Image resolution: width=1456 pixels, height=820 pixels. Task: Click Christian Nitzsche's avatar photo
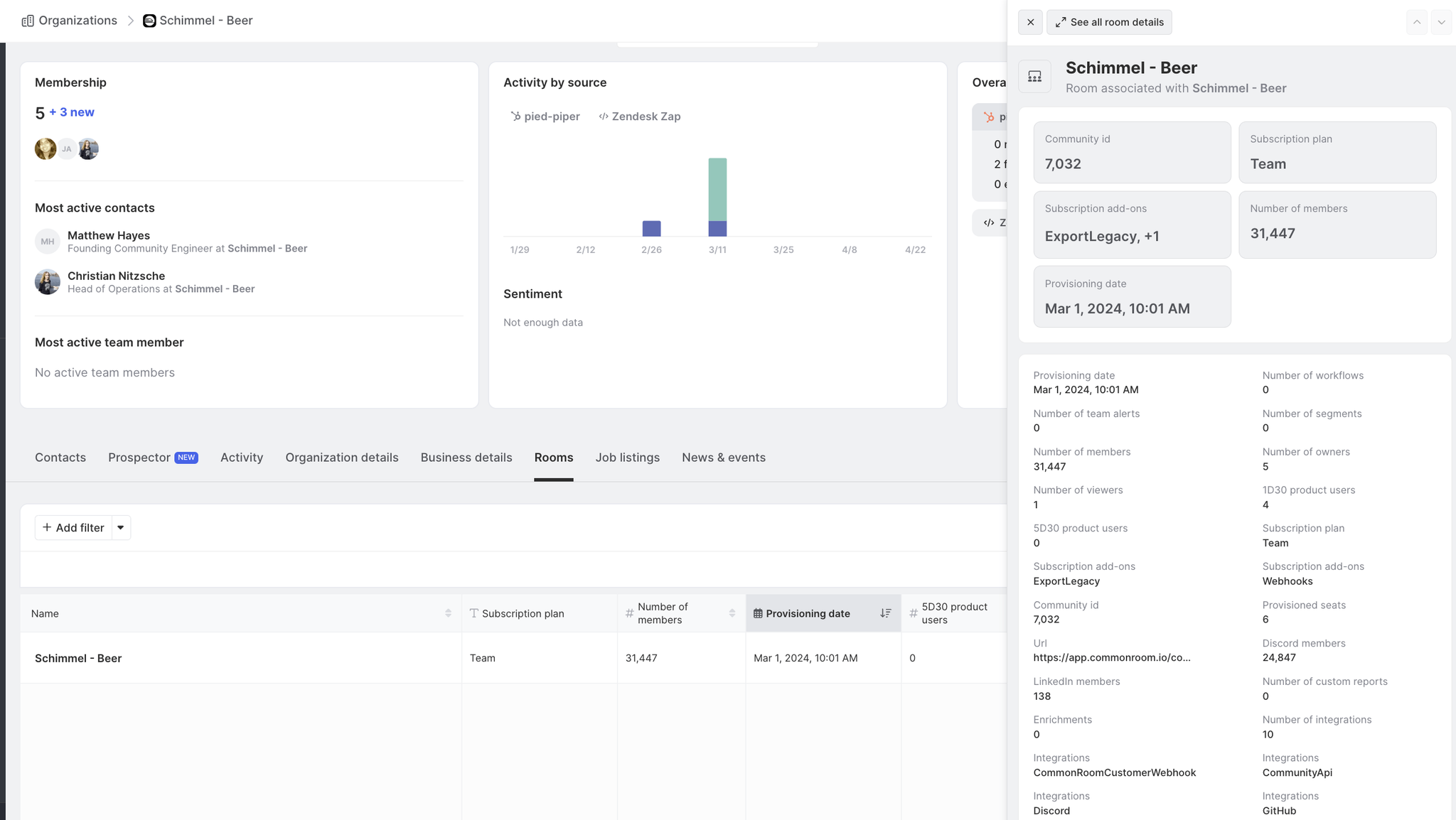pyautogui.click(x=48, y=282)
